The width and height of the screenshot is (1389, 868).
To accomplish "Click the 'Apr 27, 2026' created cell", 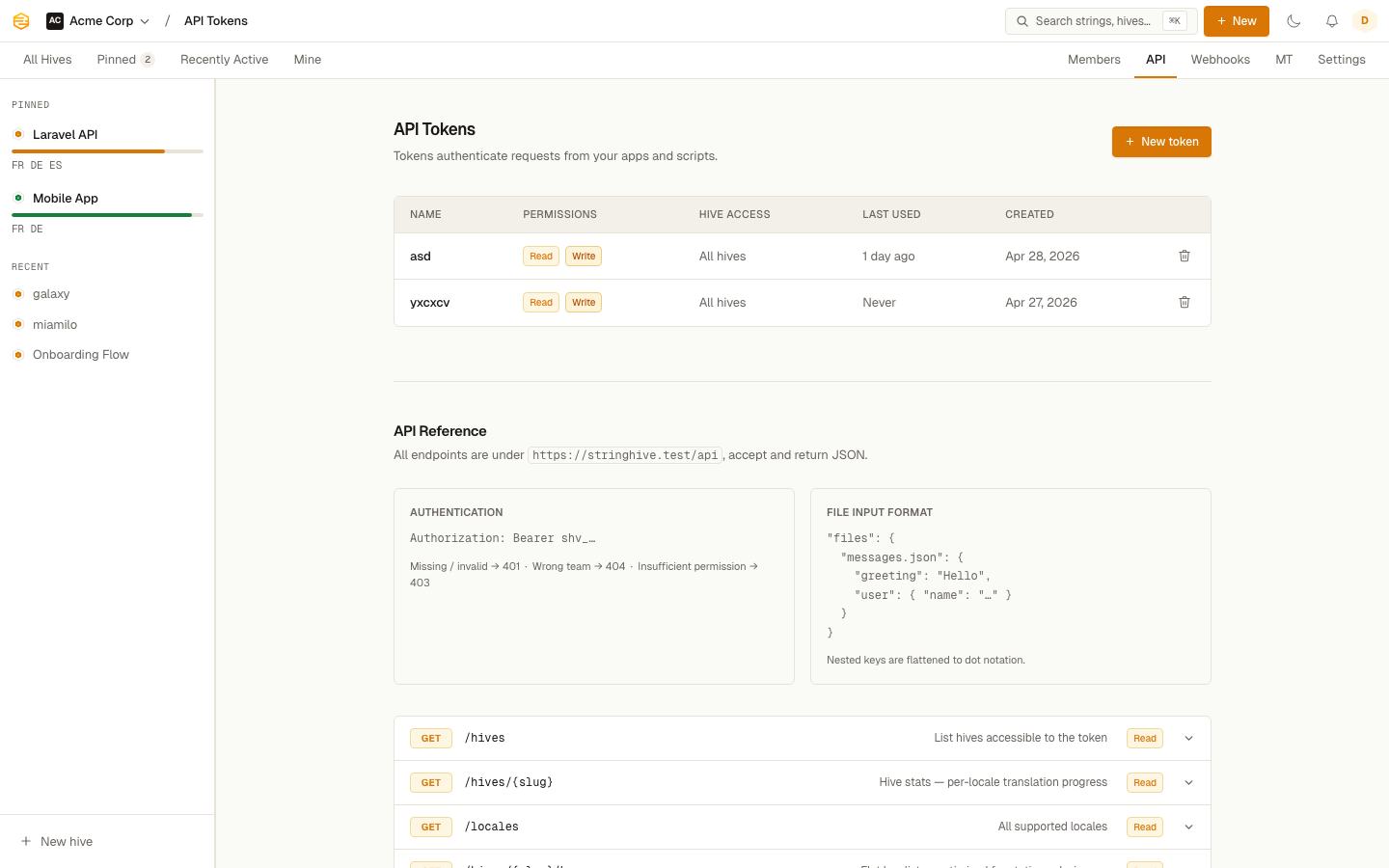I will [x=1041, y=303].
